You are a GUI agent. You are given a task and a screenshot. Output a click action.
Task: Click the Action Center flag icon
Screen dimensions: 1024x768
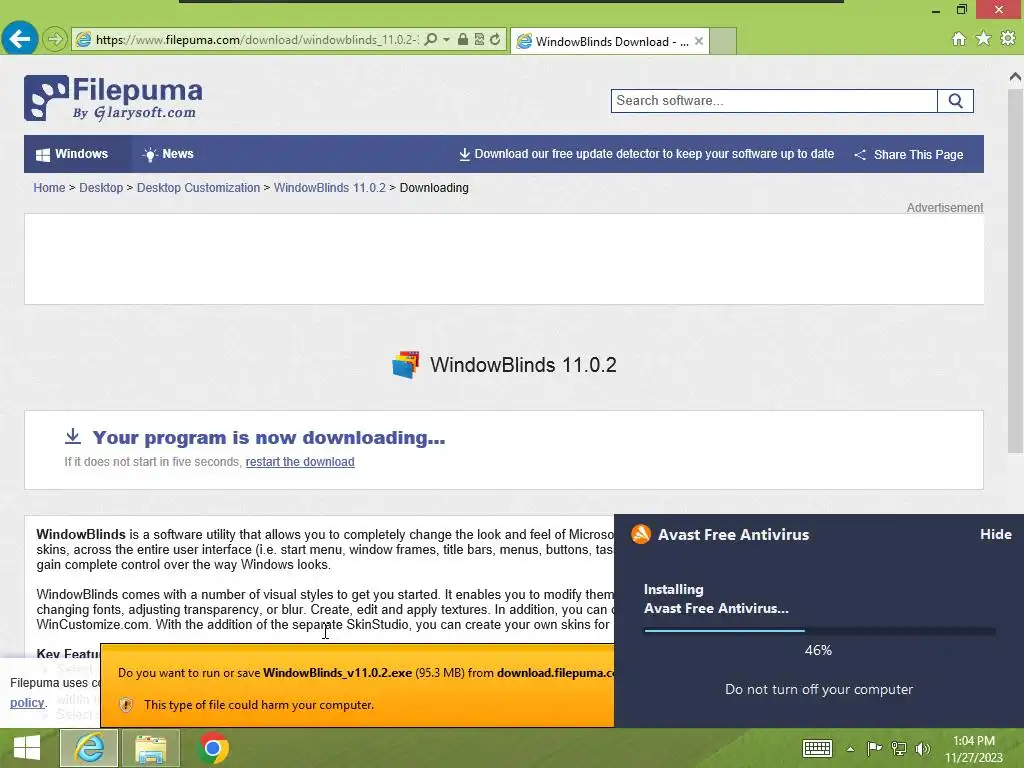coord(874,748)
